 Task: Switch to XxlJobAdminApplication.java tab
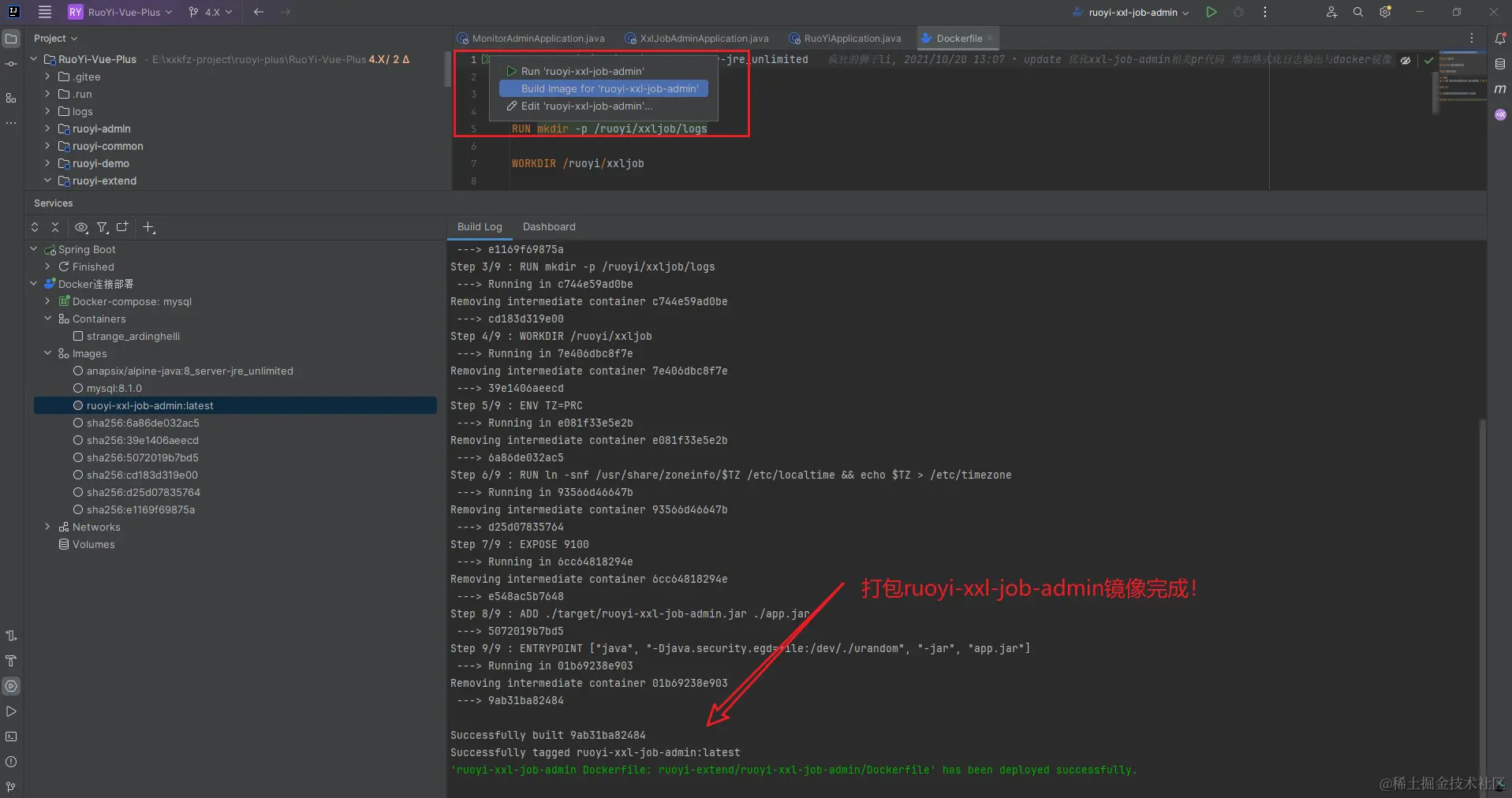tap(697, 38)
